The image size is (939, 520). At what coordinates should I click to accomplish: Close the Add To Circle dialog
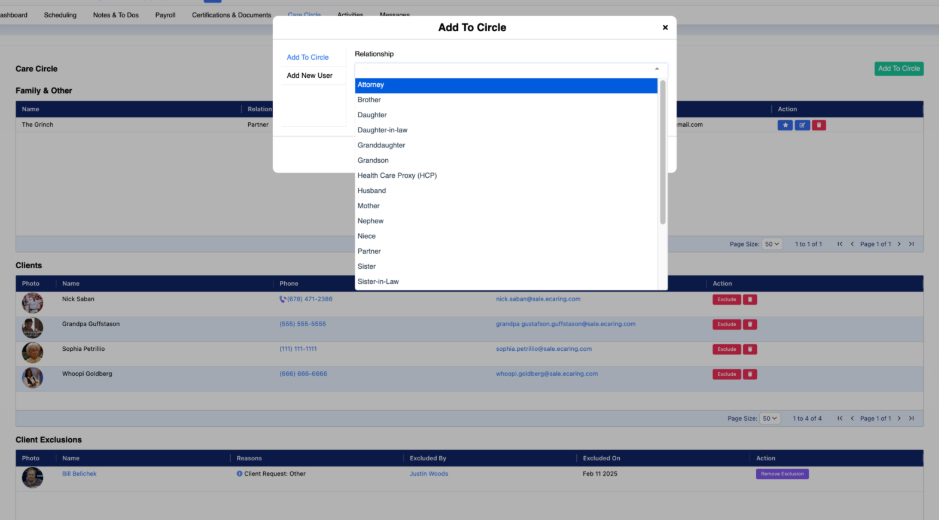click(665, 28)
